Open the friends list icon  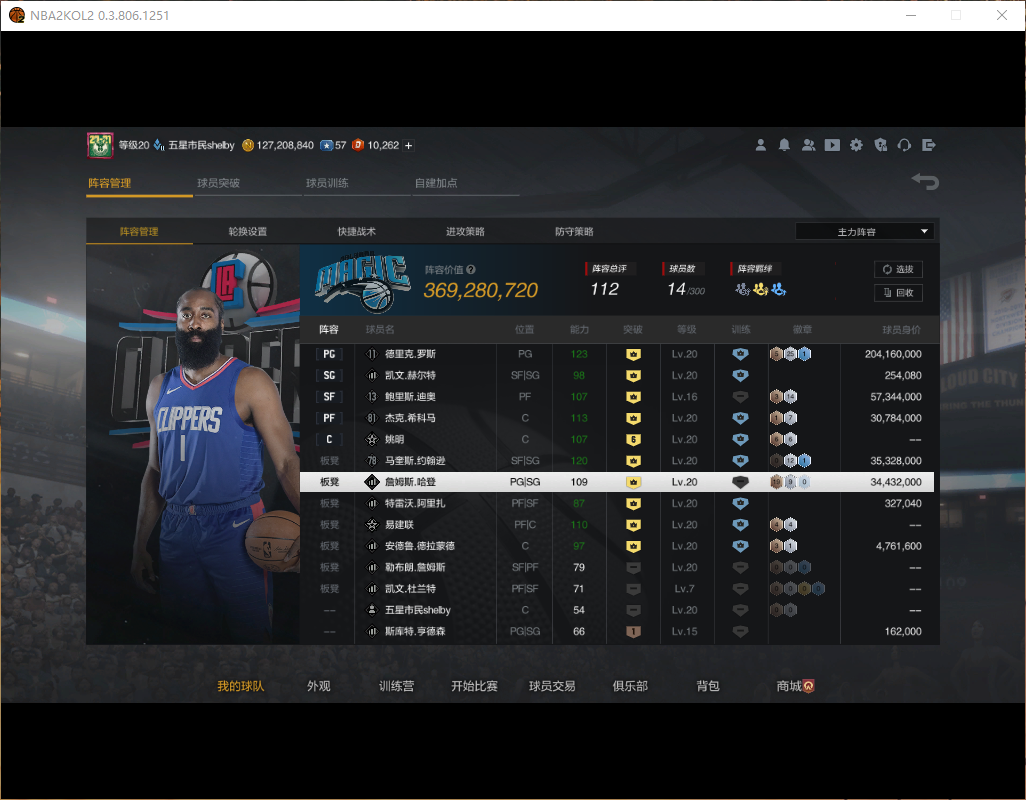click(809, 145)
